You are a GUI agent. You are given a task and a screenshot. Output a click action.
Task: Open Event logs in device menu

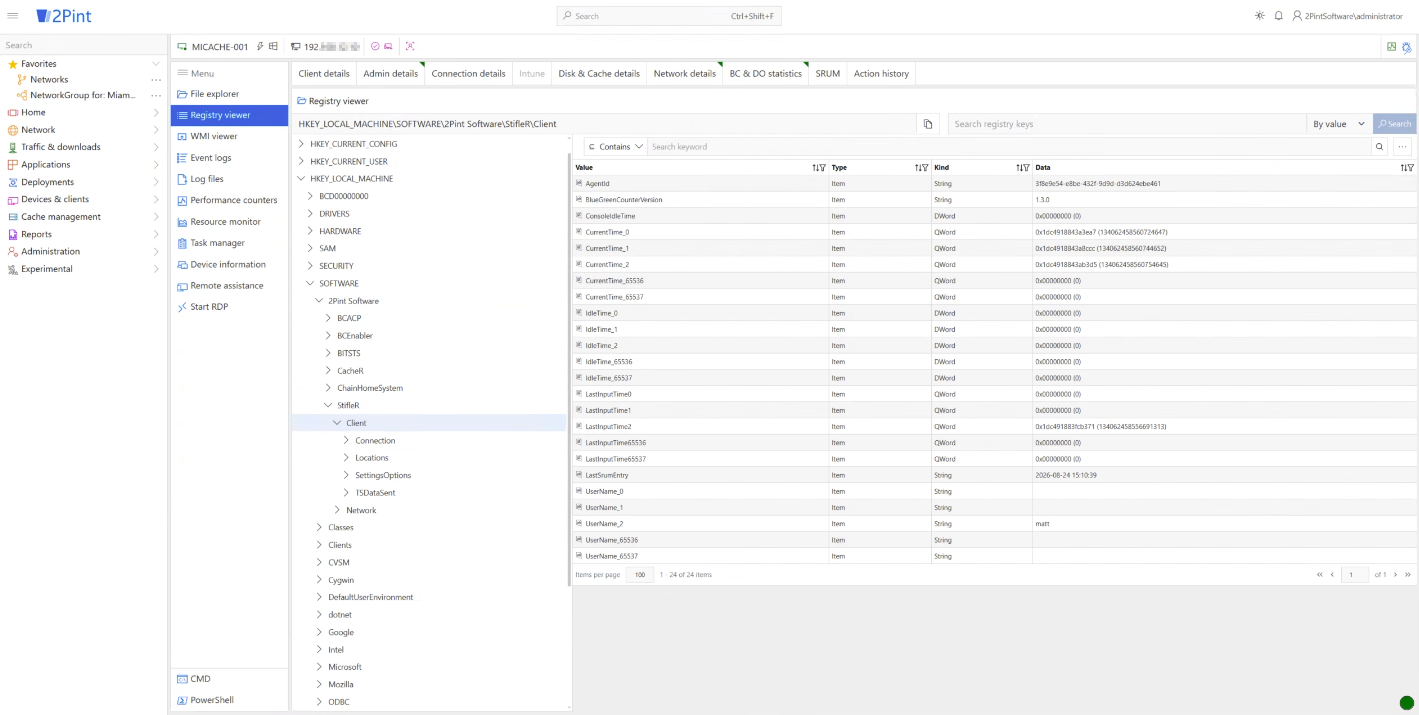pyautogui.click(x=229, y=158)
